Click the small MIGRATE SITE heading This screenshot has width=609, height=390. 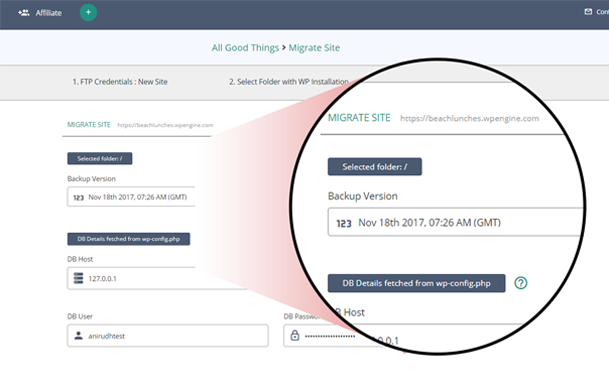[x=89, y=125]
